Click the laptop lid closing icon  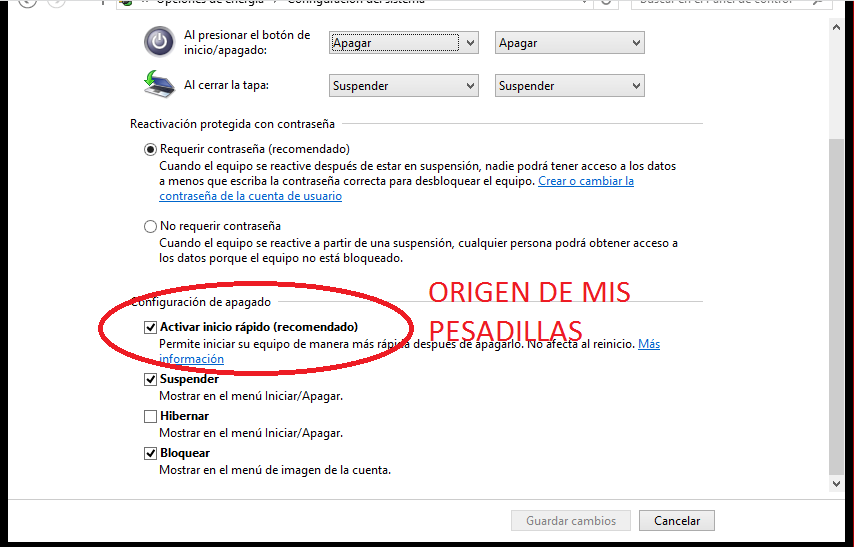click(160, 84)
